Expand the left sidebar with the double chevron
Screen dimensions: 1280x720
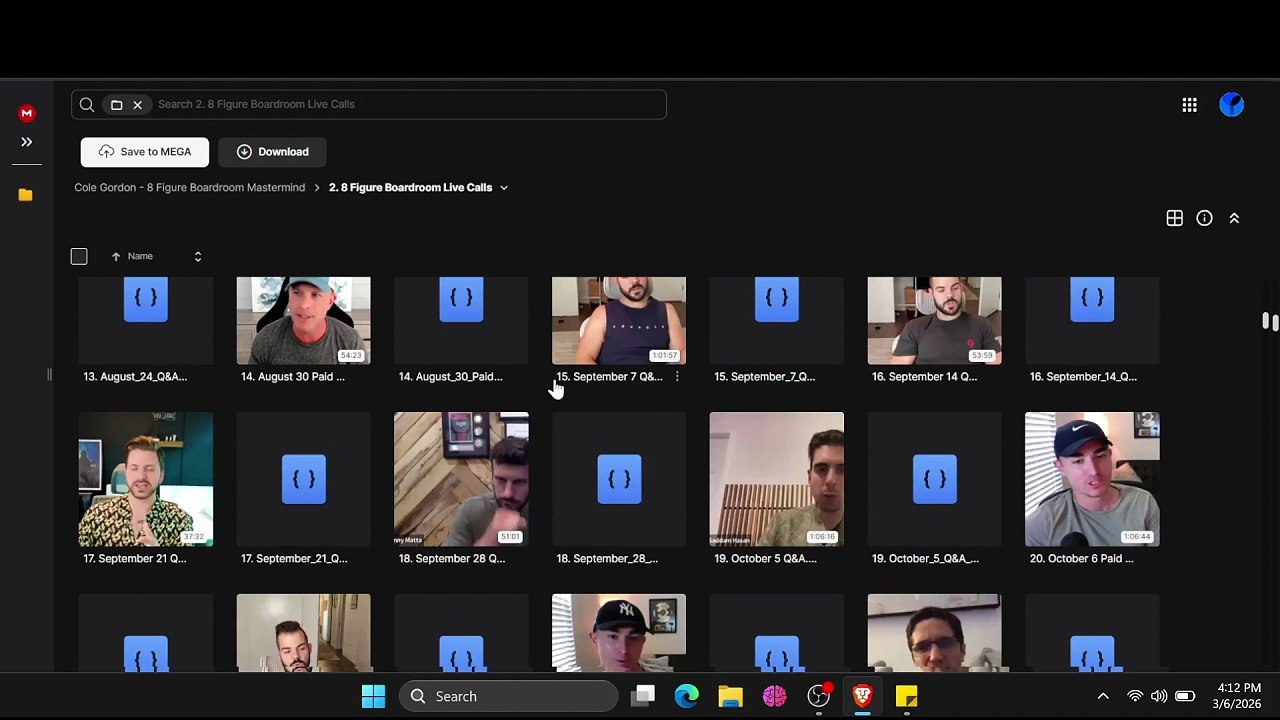pos(27,142)
